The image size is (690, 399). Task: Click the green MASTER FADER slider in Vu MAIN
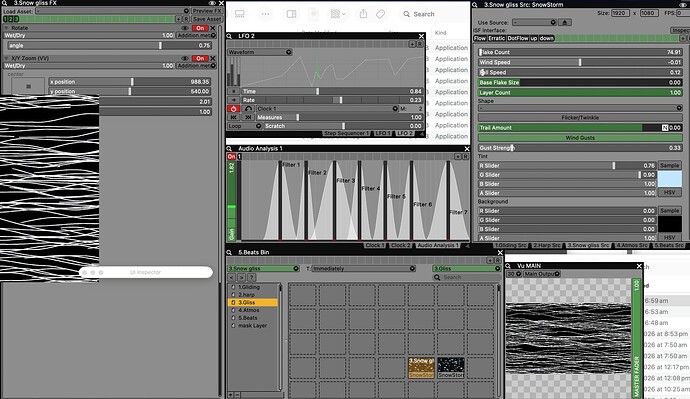636,339
